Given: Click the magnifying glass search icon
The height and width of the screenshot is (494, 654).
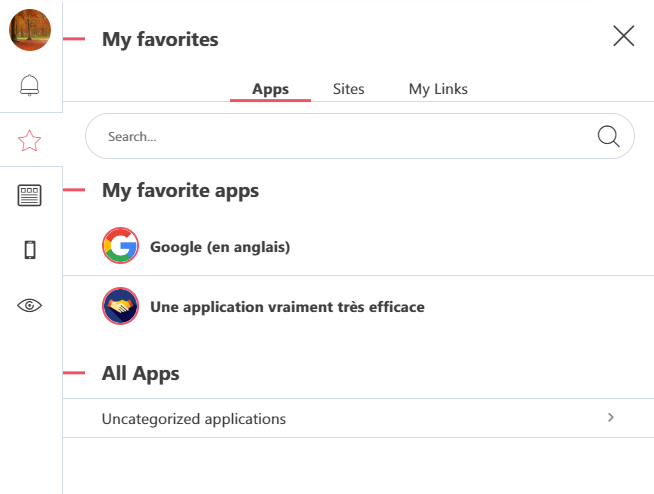Looking at the screenshot, I should (x=609, y=136).
